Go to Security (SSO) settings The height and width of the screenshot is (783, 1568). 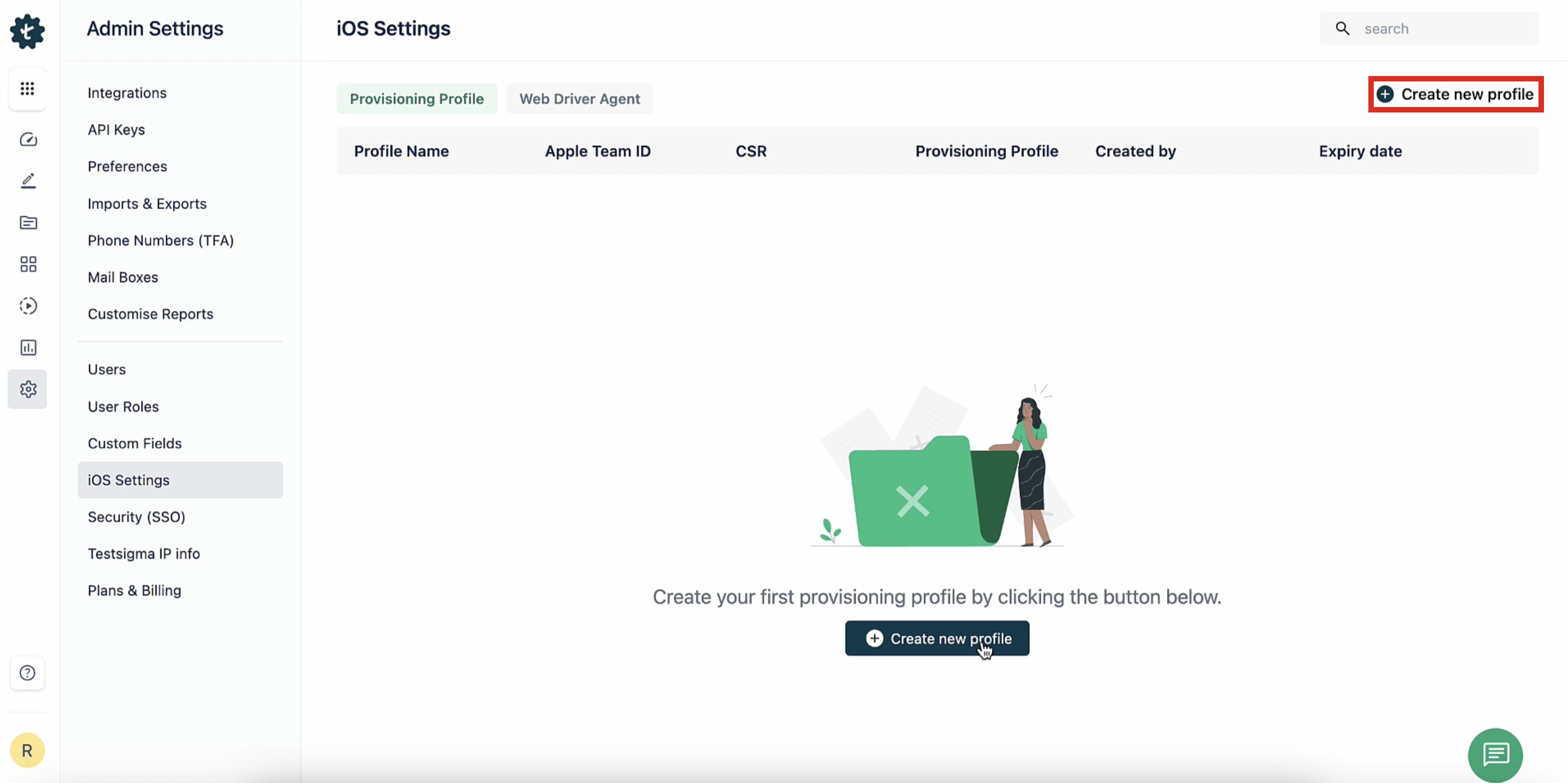(137, 517)
